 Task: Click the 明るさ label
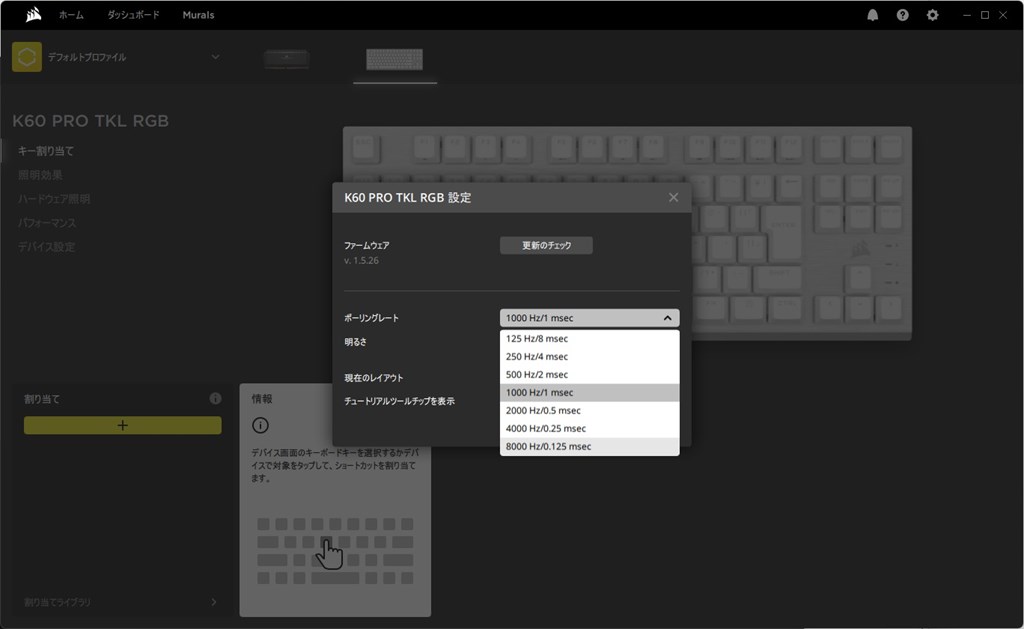point(355,342)
